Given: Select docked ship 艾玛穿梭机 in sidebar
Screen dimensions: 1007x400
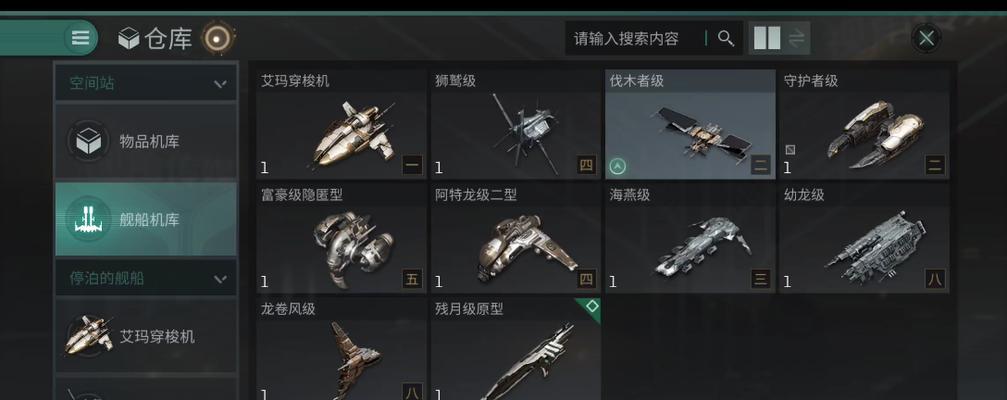Looking at the screenshot, I should [x=146, y=336].
